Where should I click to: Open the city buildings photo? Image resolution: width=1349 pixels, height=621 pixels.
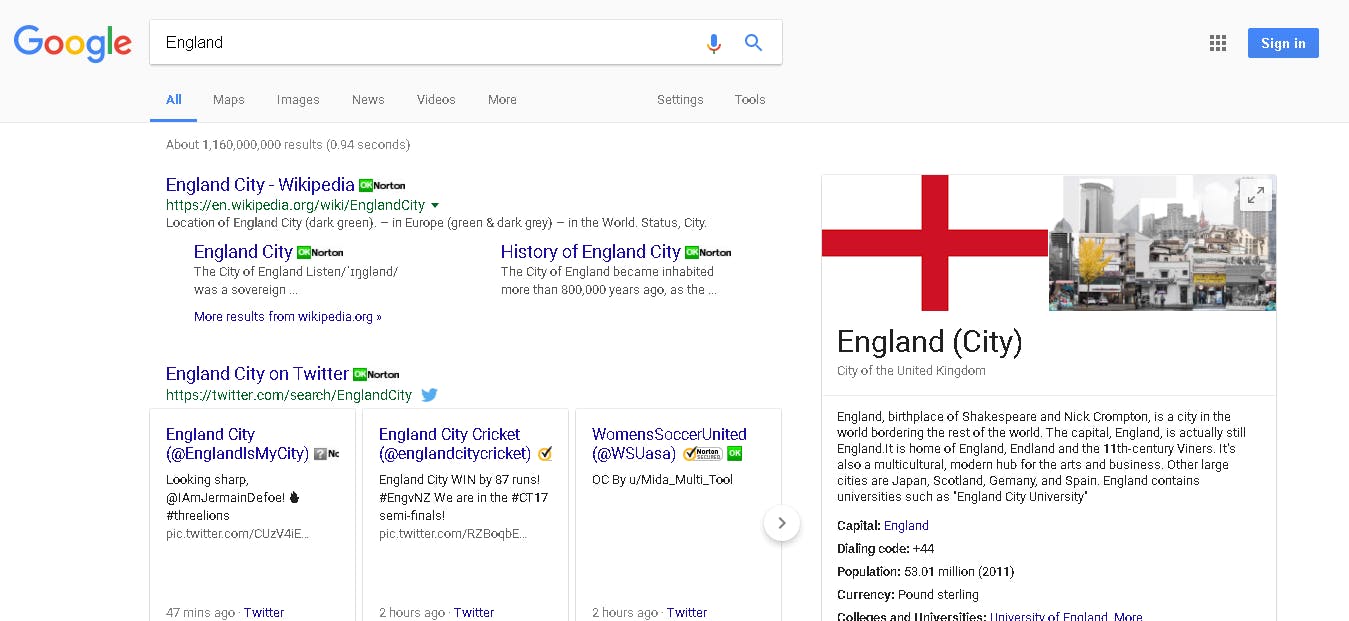click(1162, 243)
